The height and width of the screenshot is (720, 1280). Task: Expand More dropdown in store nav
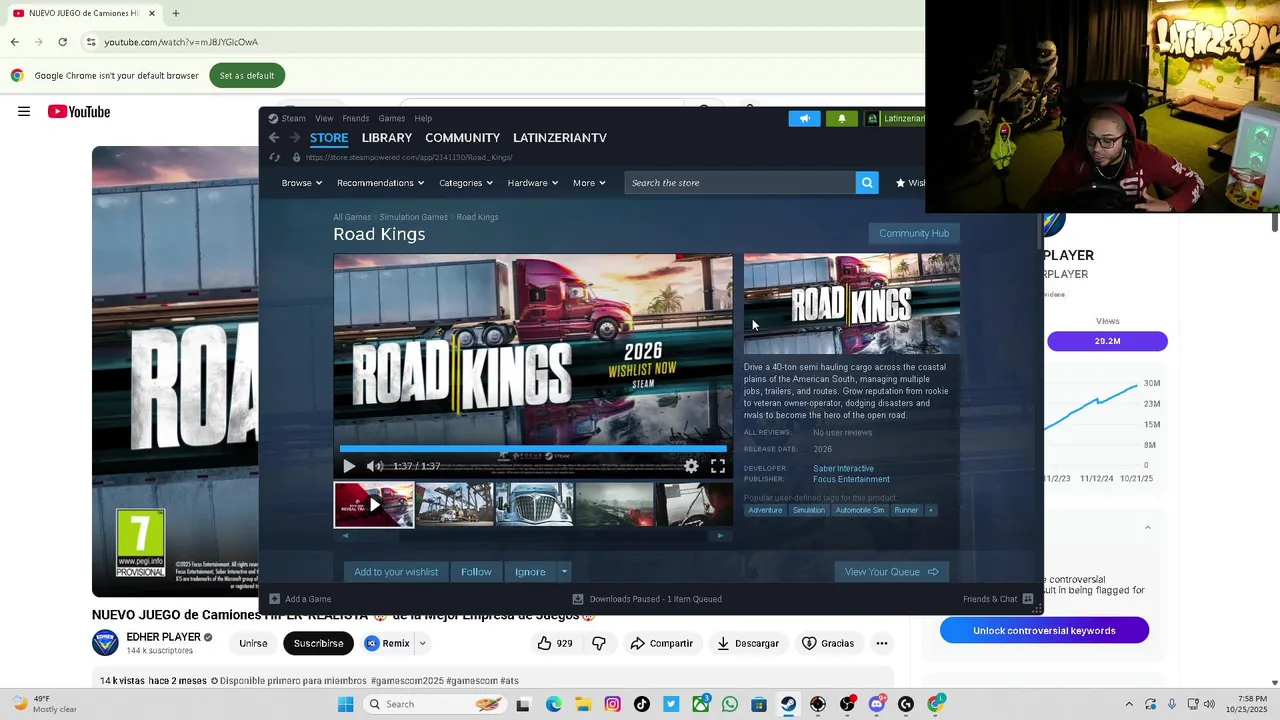(589, 183)
